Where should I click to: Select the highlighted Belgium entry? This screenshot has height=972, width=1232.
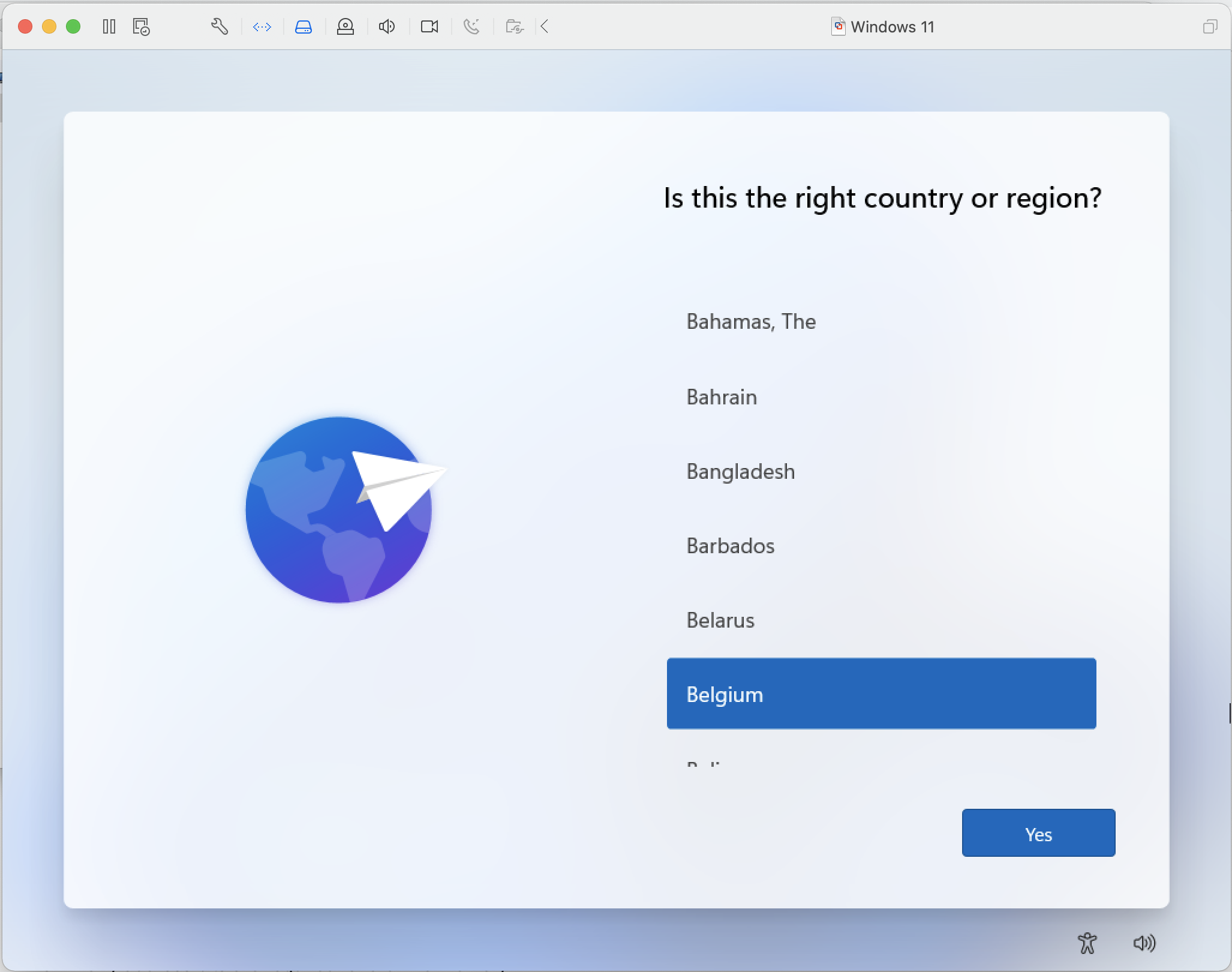(x=881, y=694)
